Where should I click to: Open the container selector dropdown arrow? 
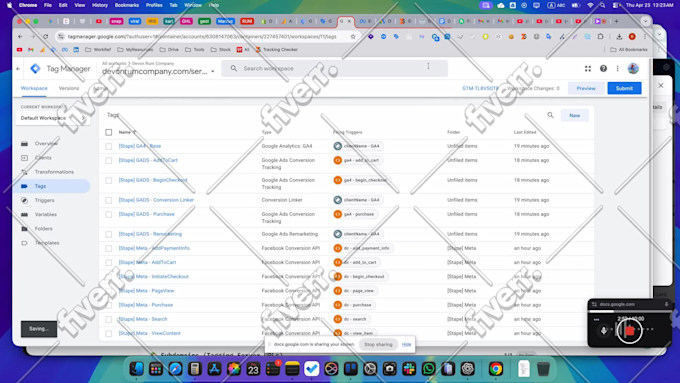tap(213, 72)
